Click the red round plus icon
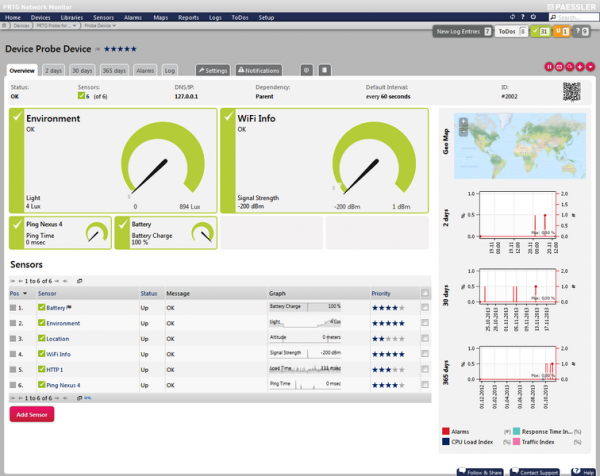 580,67
